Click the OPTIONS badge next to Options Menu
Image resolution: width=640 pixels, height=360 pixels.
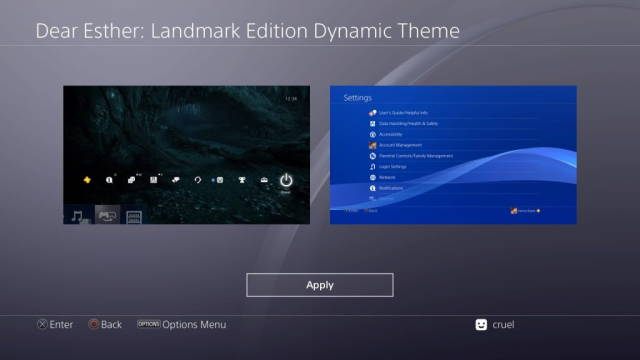pyautogui.click(x=149, y=324)
